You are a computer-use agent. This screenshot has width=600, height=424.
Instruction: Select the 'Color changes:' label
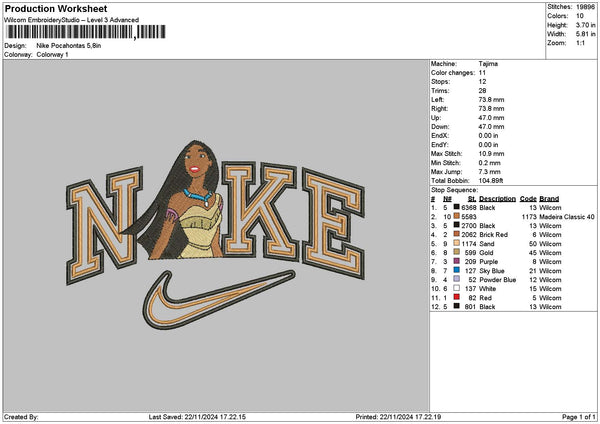coord(453,73)
